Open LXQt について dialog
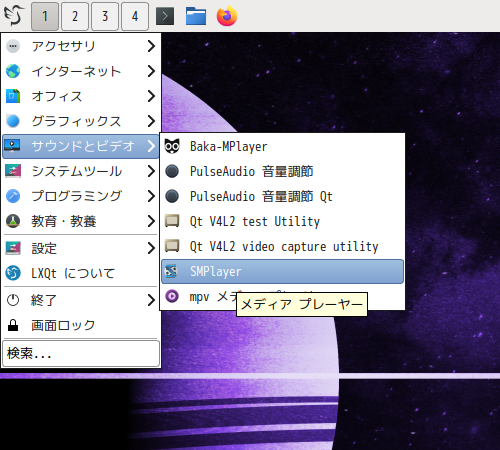Viewport: 500px width, 450px height. 81,273
